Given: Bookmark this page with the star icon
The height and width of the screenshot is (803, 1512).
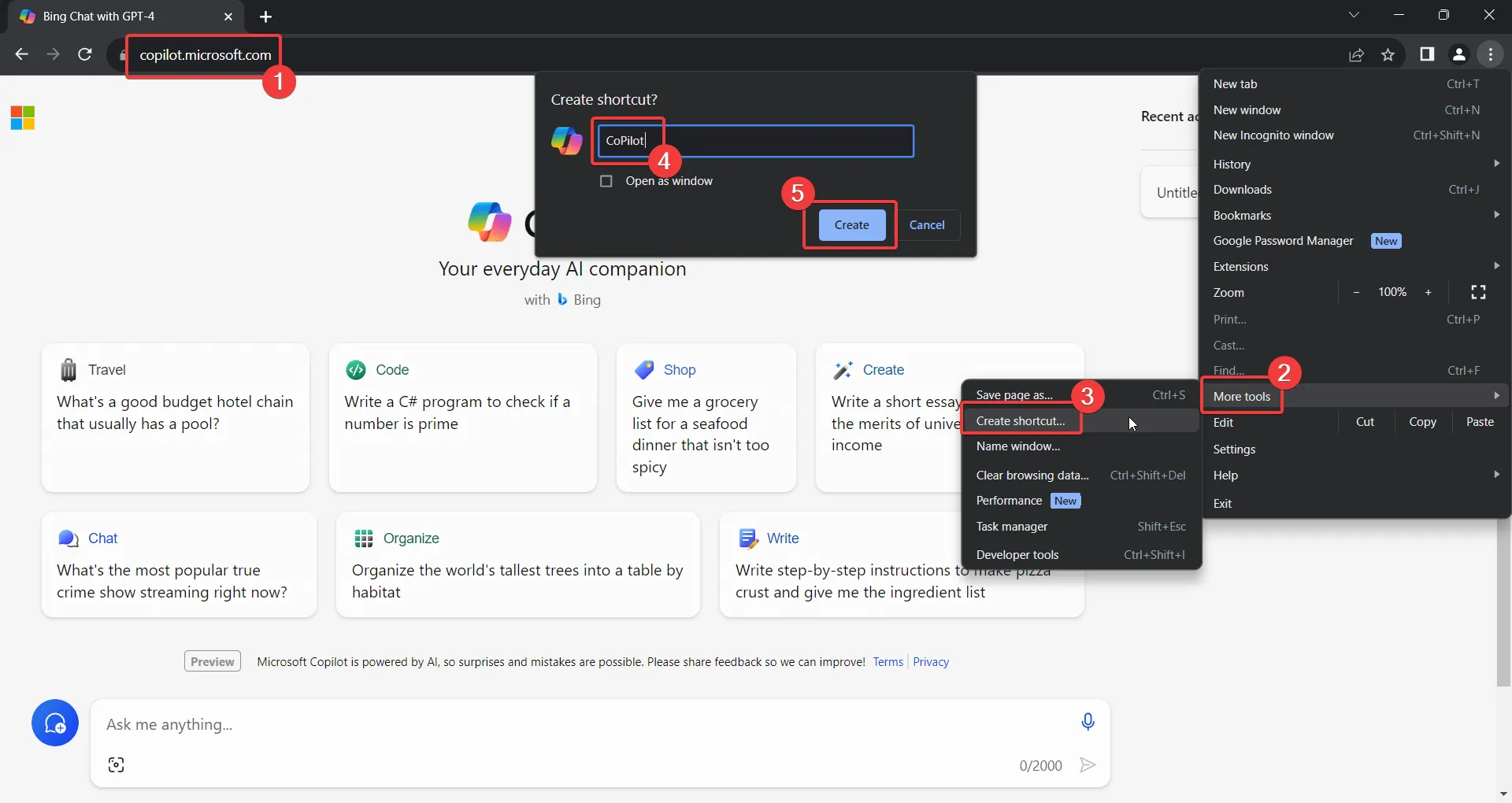Looking at the screenshot, I should click(1388, 54).
